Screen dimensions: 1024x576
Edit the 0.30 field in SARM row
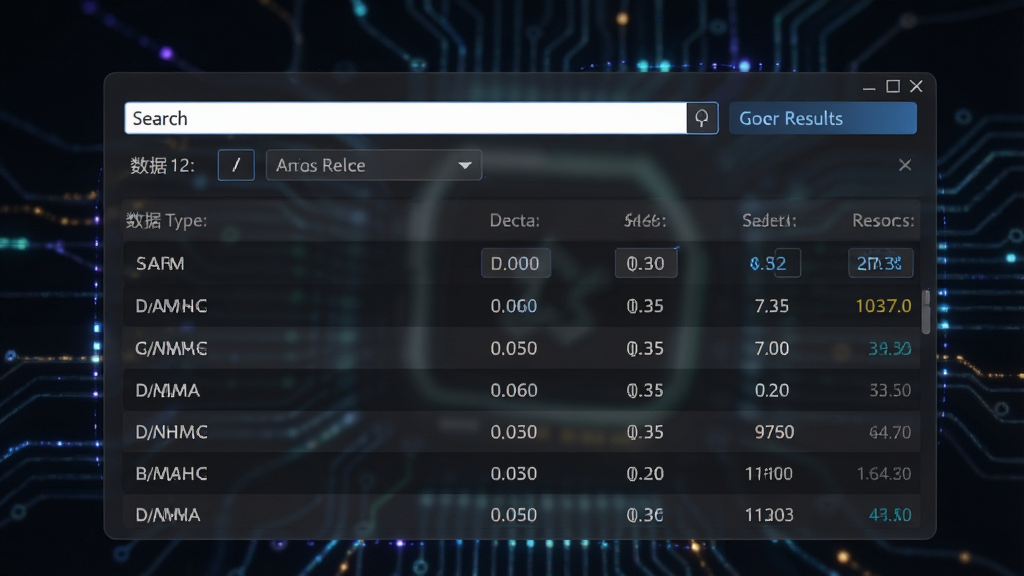[645, 263]
